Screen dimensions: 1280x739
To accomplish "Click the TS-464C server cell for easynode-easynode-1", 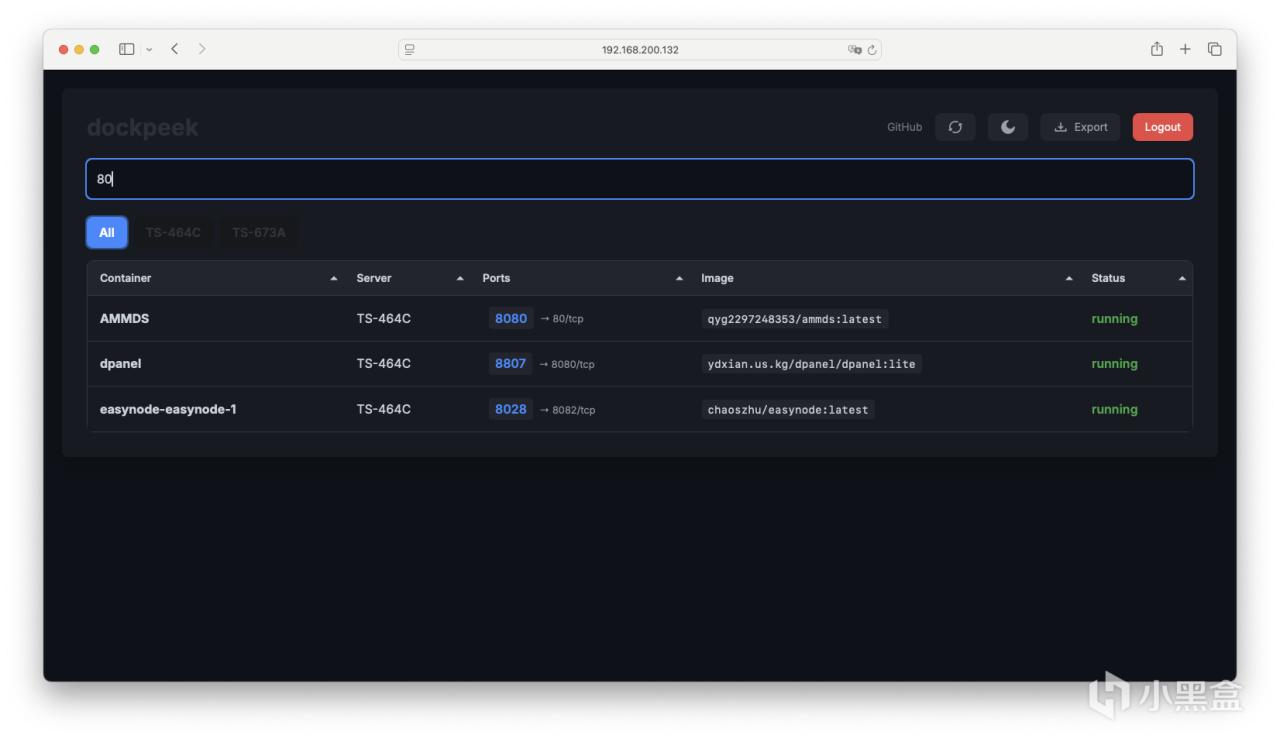I will tap(384, 409).
